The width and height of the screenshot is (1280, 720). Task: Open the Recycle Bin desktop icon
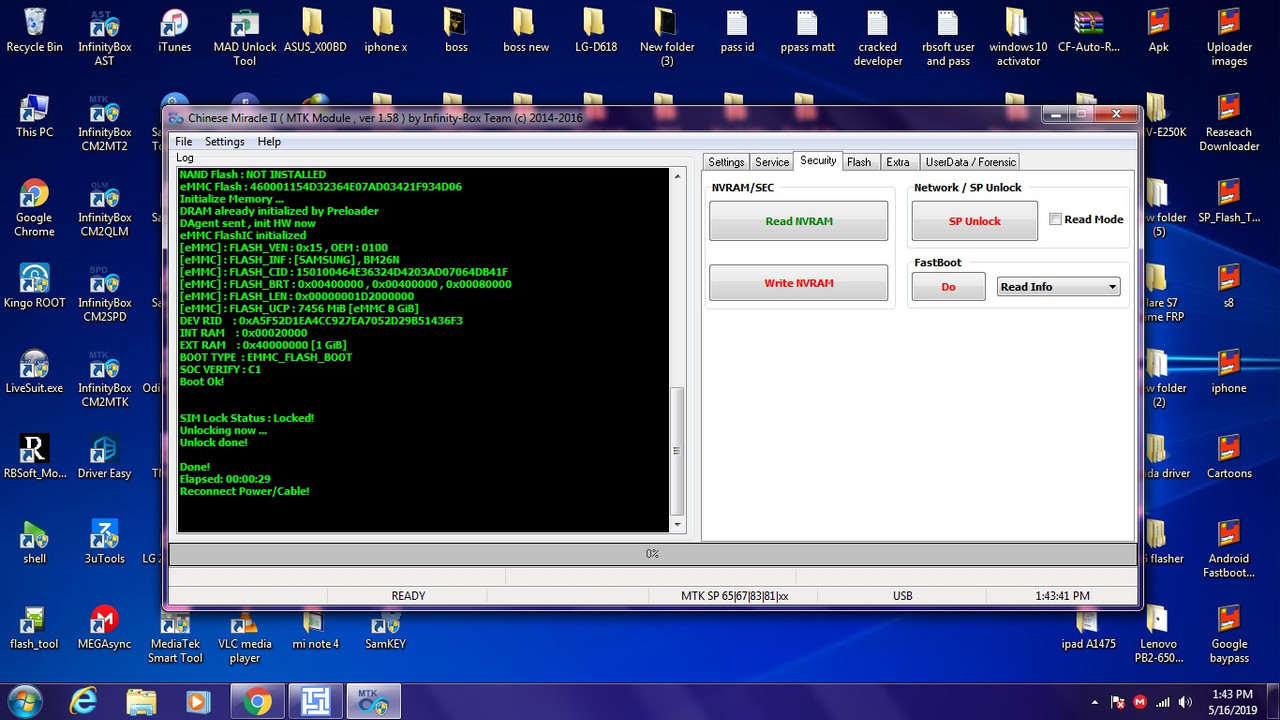click(34, 31)
